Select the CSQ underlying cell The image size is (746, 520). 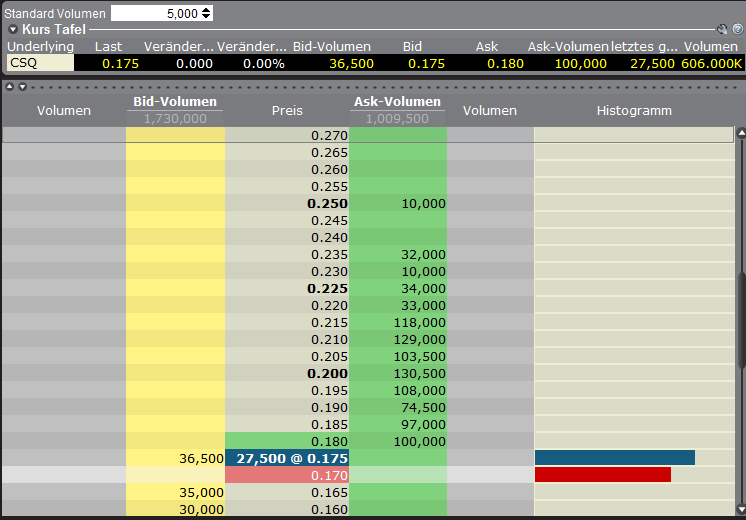pos(38,63)
